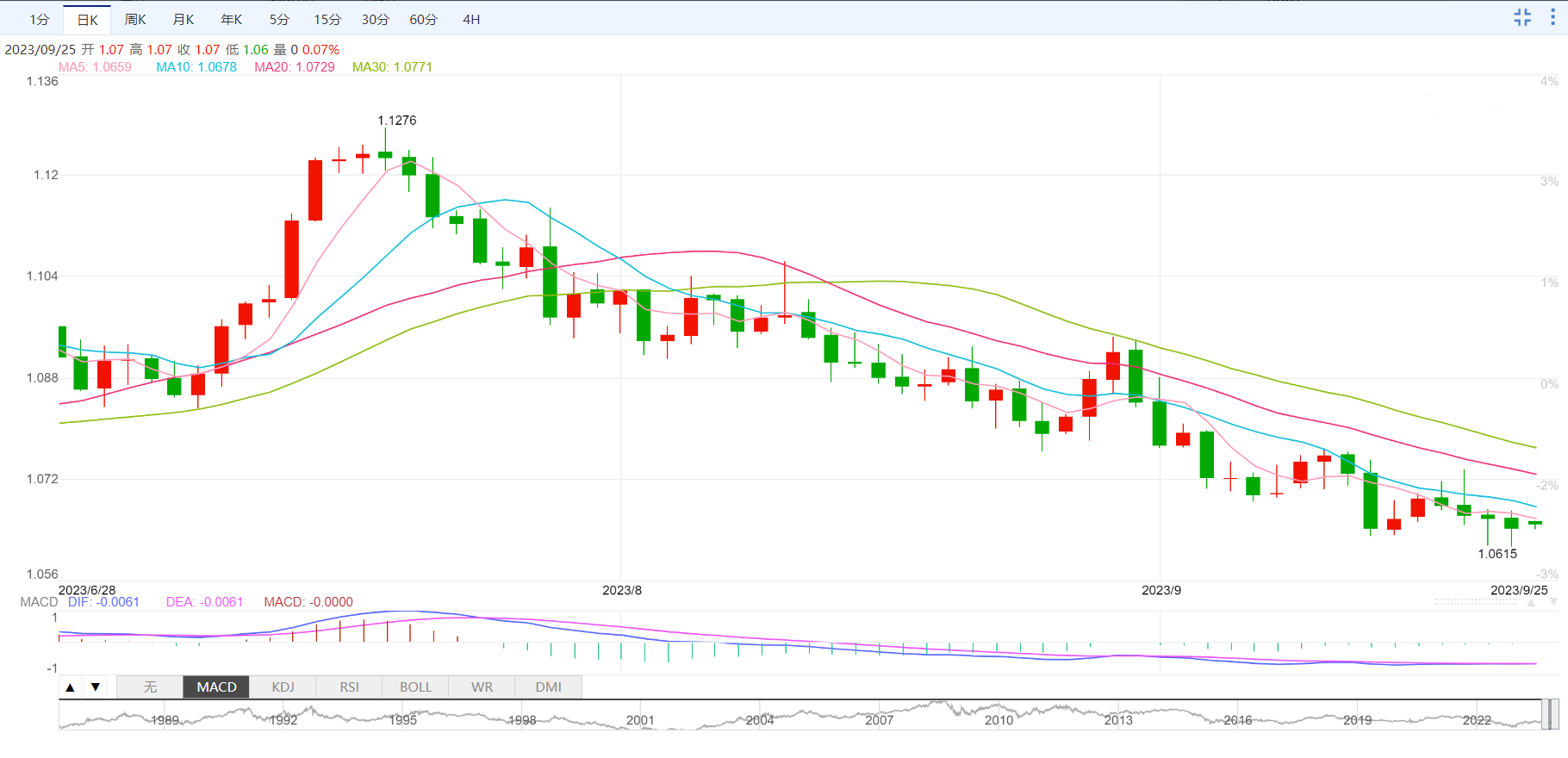Screen dimensions: 1568x758
Task: Open the three-dot more options menu
Action: (x=1553, y=17)
